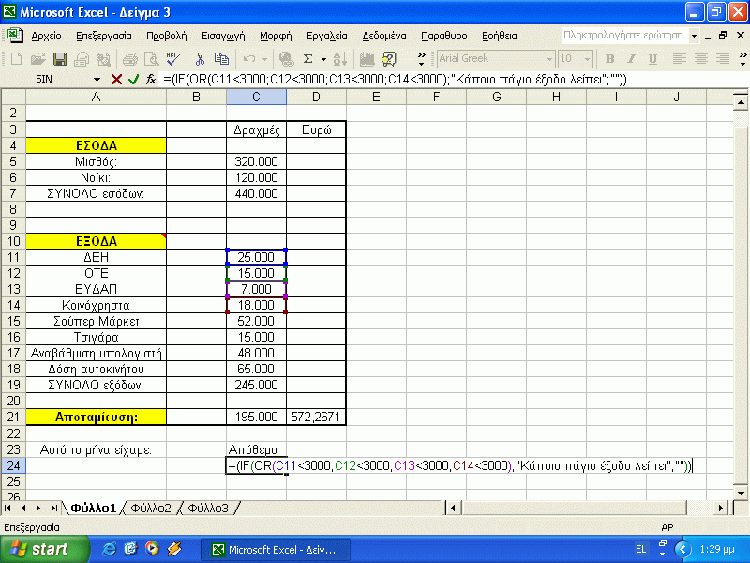Click EL language indicator in tray
This screenshot has height=563, width=750.
click(x=641, y=549)
